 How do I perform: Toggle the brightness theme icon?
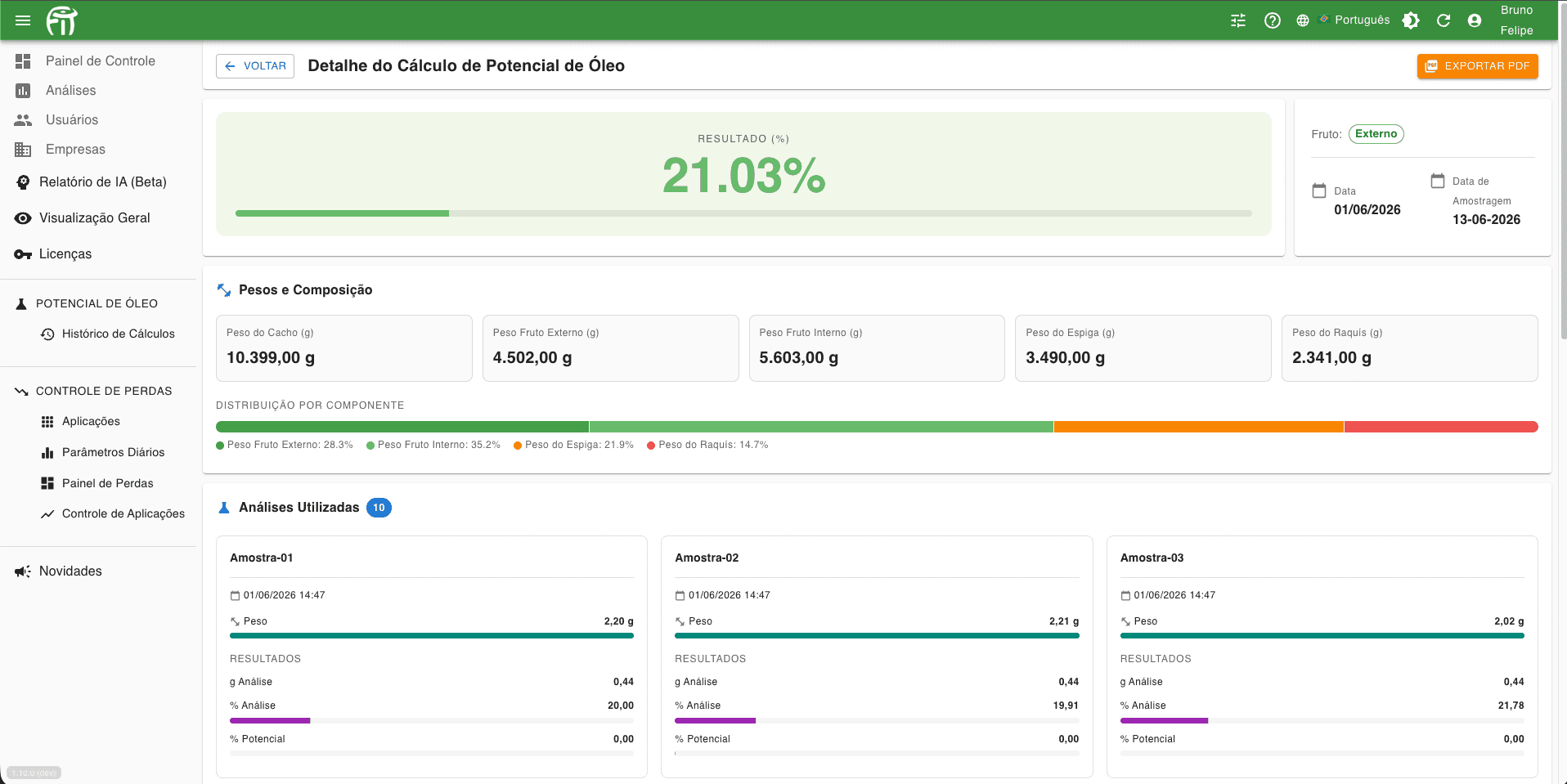point(1411,20)
